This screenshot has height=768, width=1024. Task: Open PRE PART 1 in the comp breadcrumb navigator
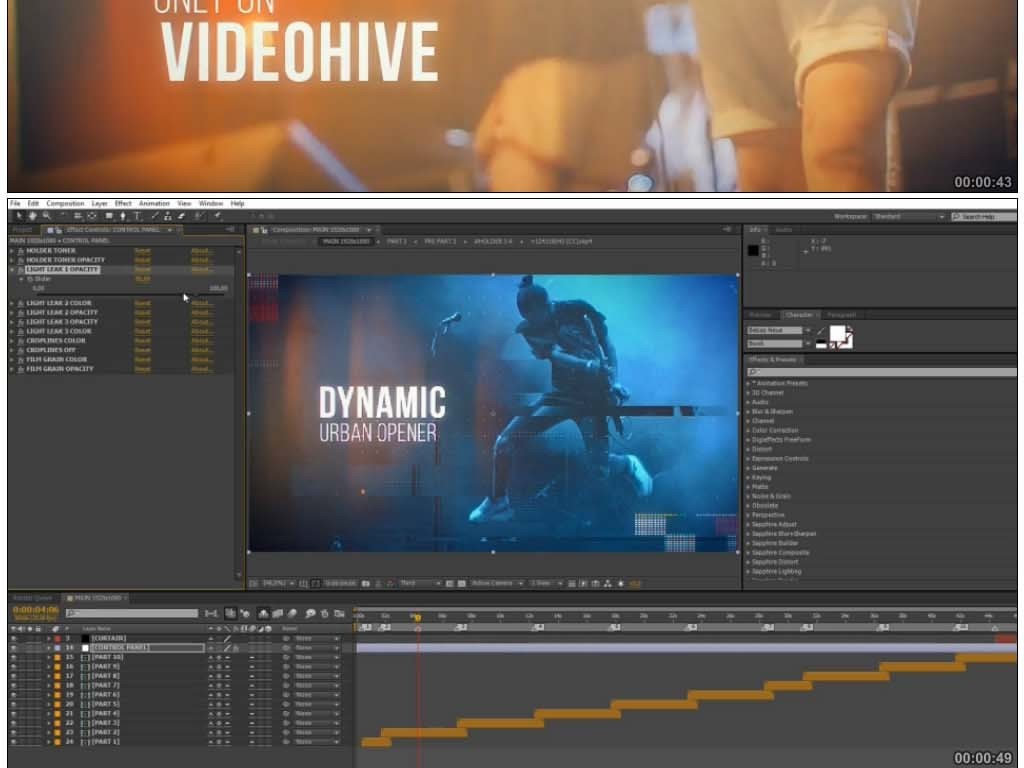click(x=440, y=241)
